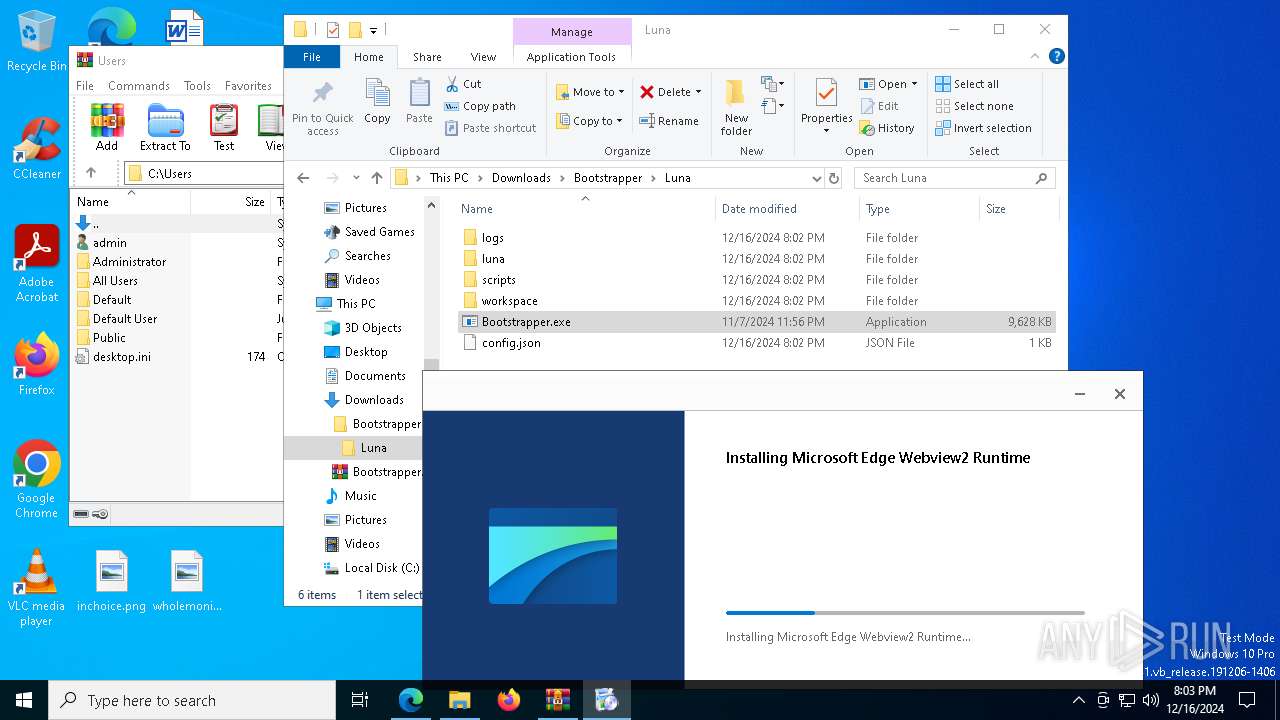This screenshot has height=720, width=1280.
Task: Open Application Tools ribbon tab
Action: (x=571, y=57)
